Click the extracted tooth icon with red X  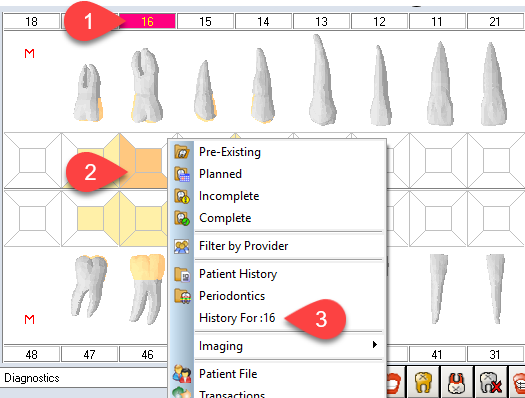click(x=490, y=382)
